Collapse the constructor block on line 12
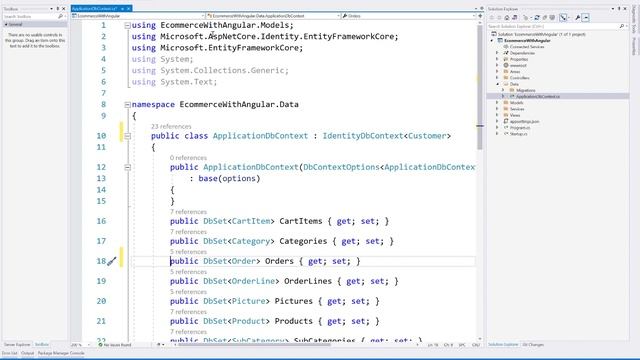640x360 pixels. pyautogui.click(x=127, y=167)
